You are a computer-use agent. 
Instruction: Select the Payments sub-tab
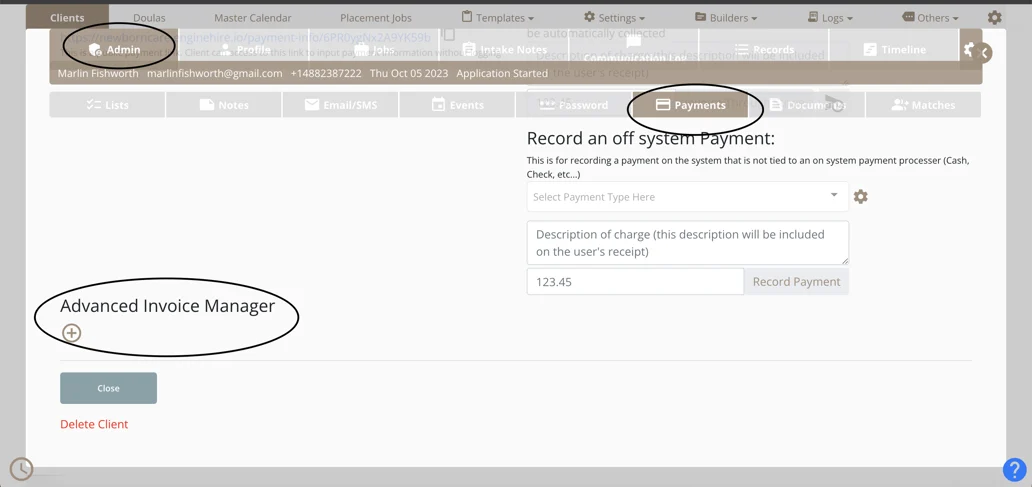(690, 105)
